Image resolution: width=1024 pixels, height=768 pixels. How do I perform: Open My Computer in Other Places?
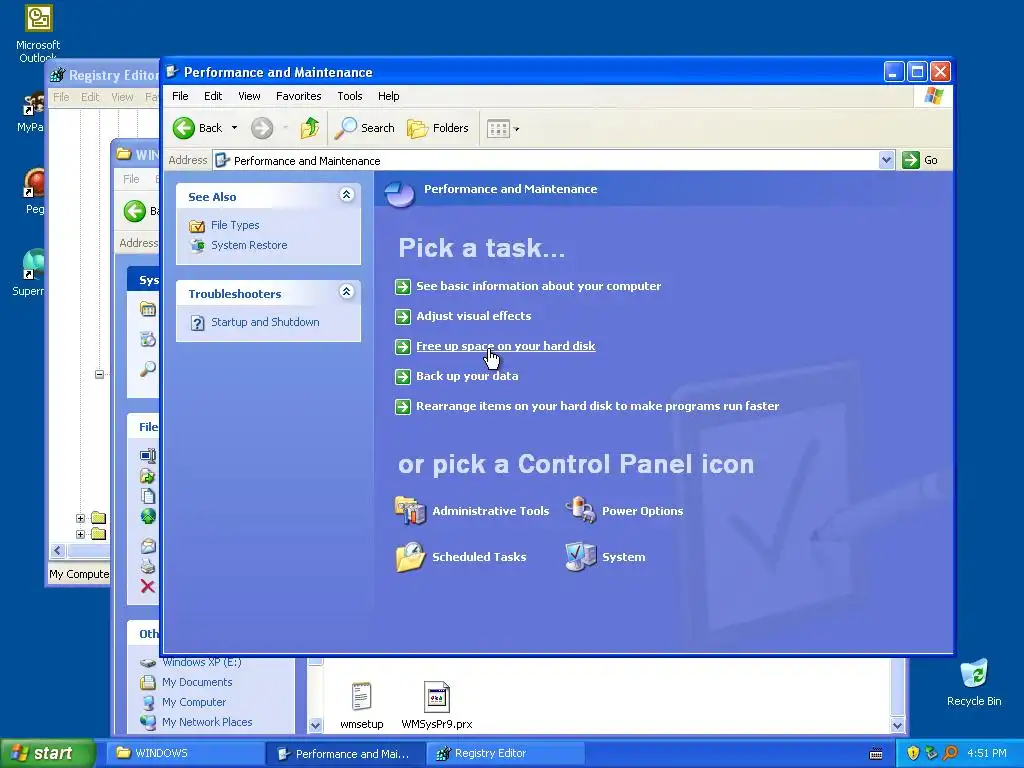(194, 703)
